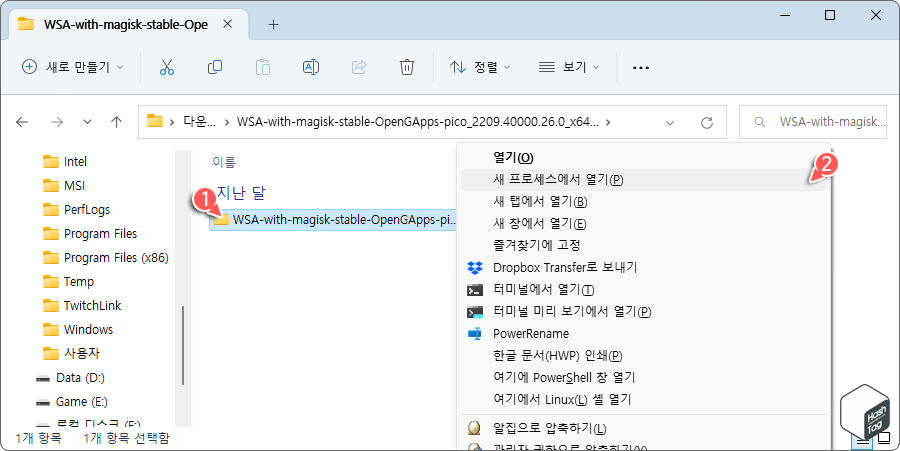Expand the address bar history dropdown
Screen dimensions: 900x451
point(670,122)
